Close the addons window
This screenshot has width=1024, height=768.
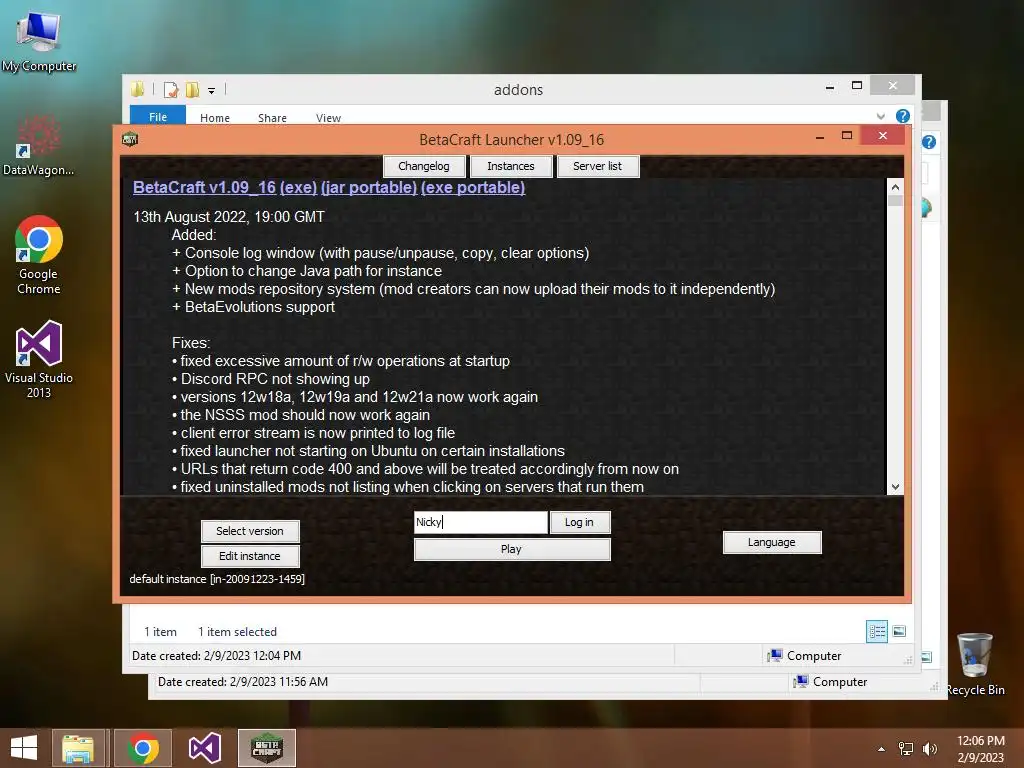click(x=893, y=86)
